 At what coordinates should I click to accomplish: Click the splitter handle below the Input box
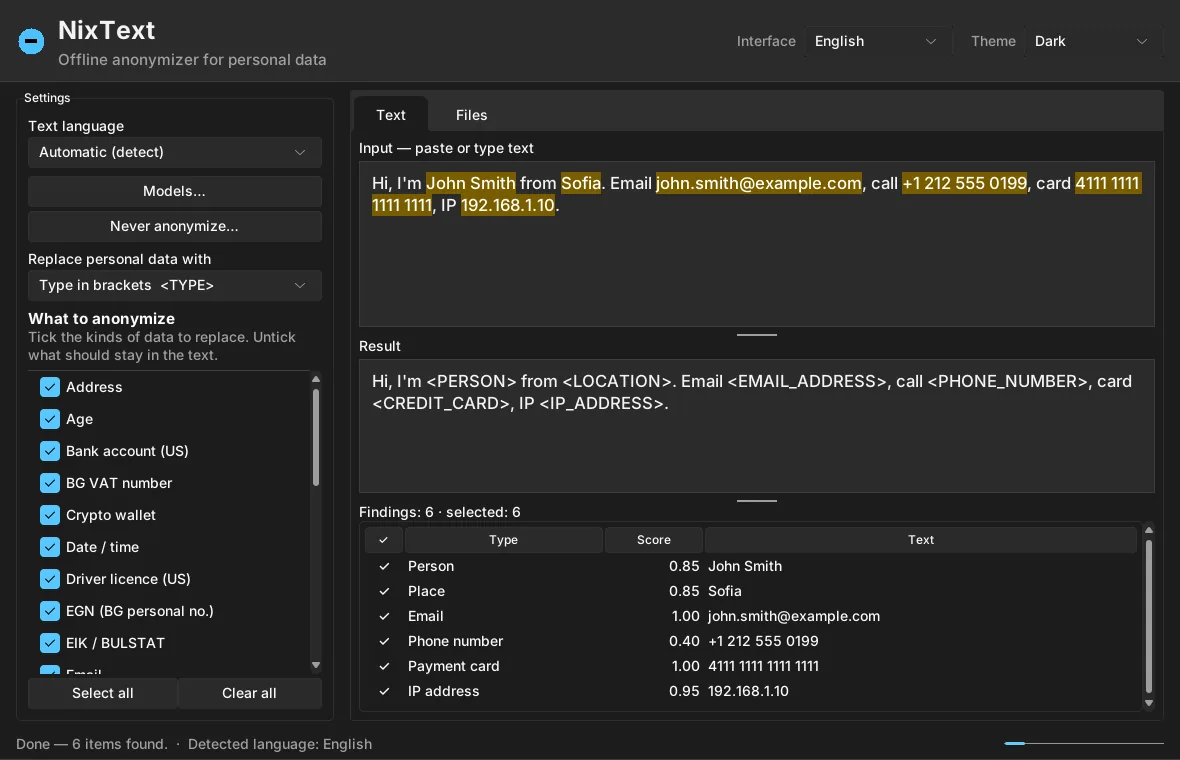pos(756,335)
